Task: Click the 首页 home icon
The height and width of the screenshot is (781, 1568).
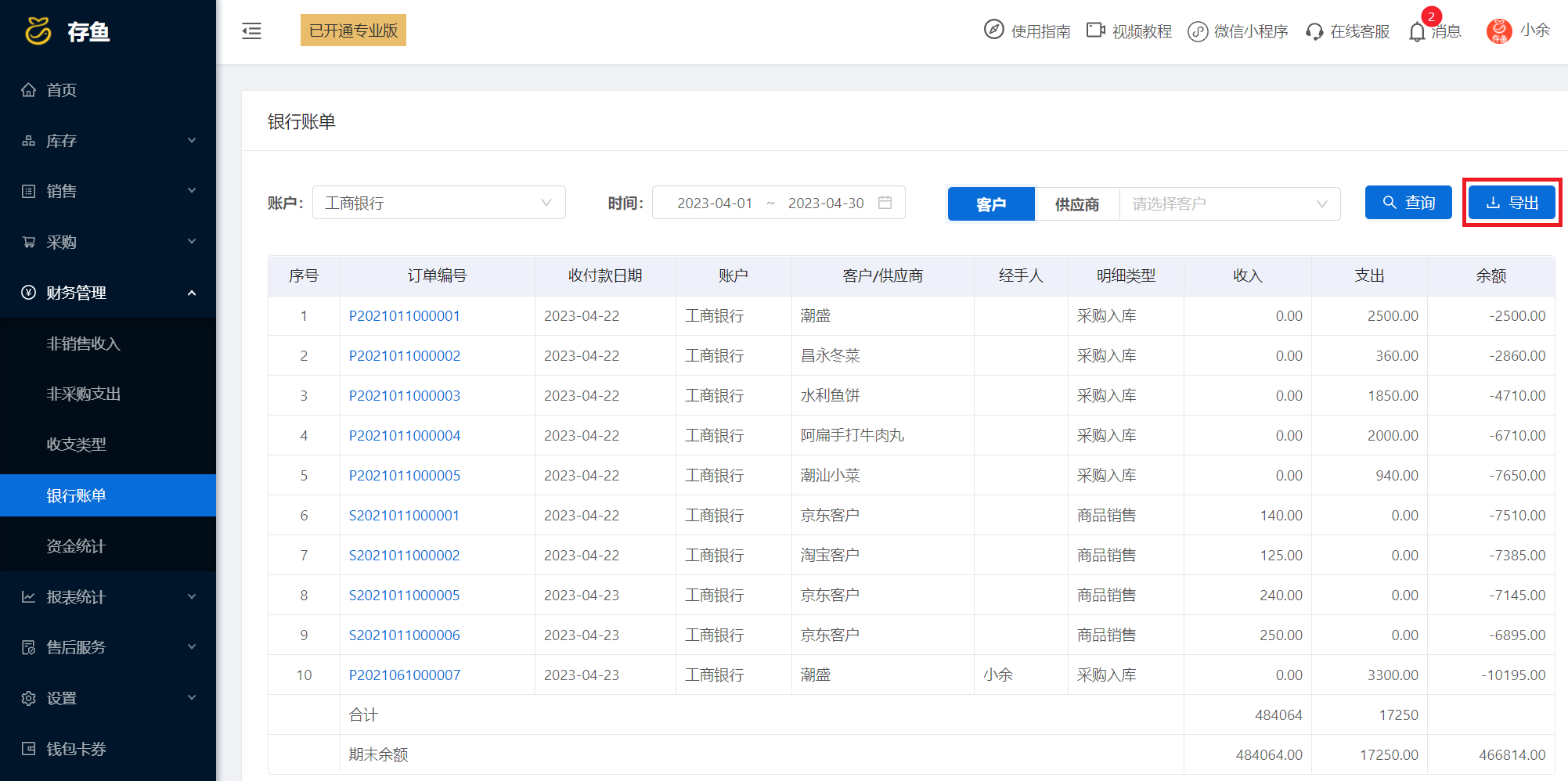Action: pyautogui.click(x=29, y=90)
